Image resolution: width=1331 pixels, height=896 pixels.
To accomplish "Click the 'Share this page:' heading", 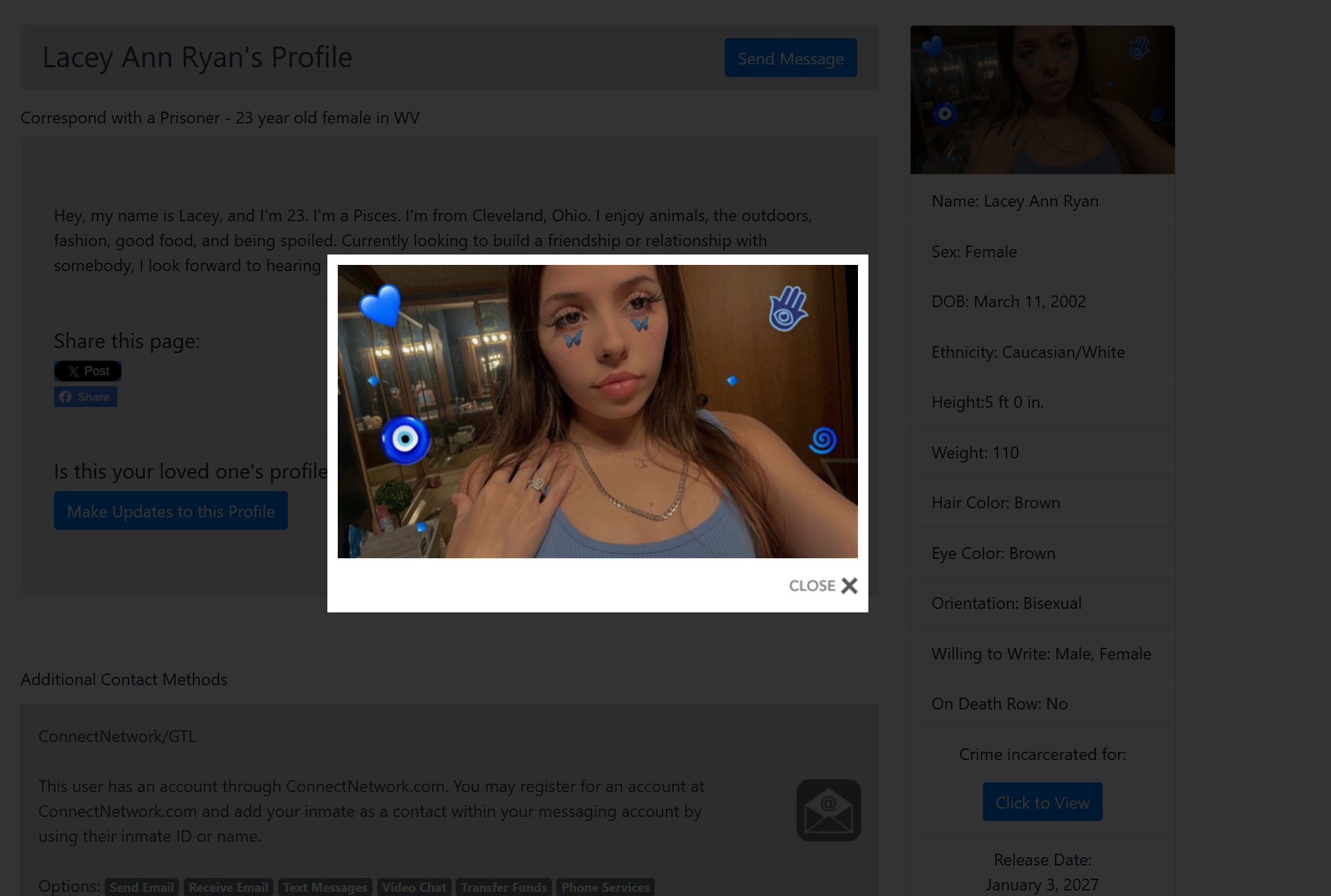I will click(127, 341).
